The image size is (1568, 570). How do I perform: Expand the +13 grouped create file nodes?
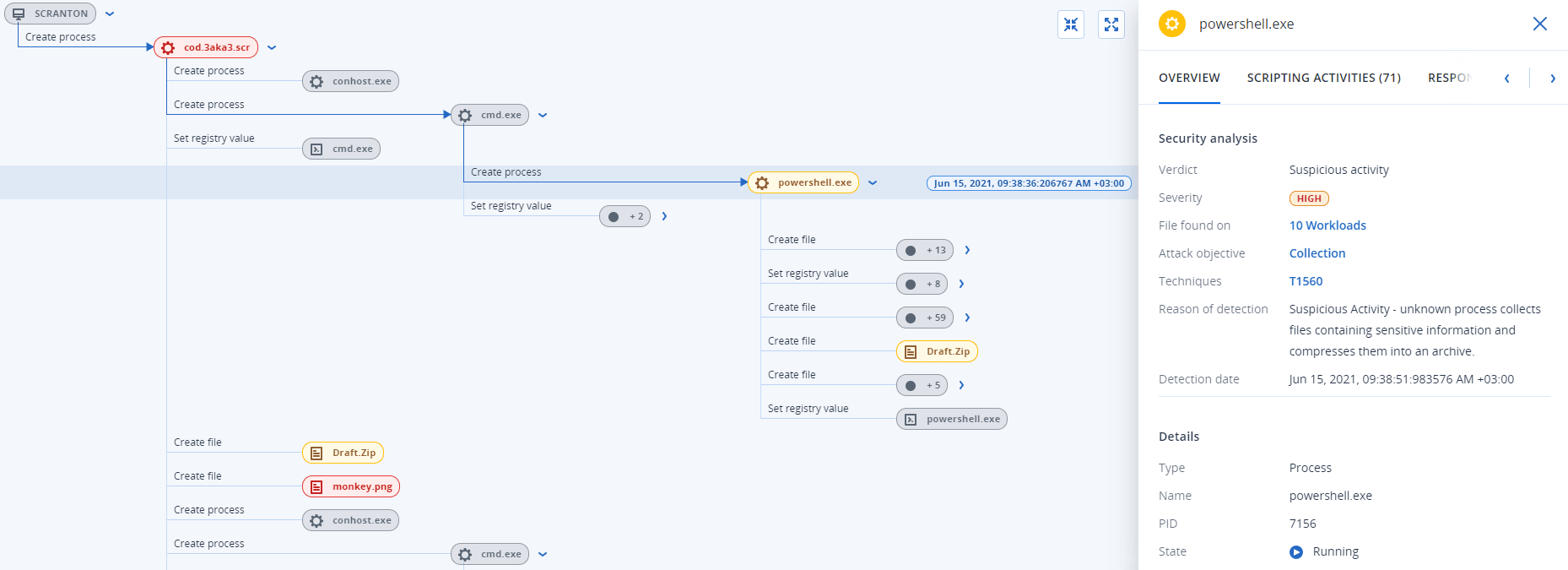click(967, 250)
